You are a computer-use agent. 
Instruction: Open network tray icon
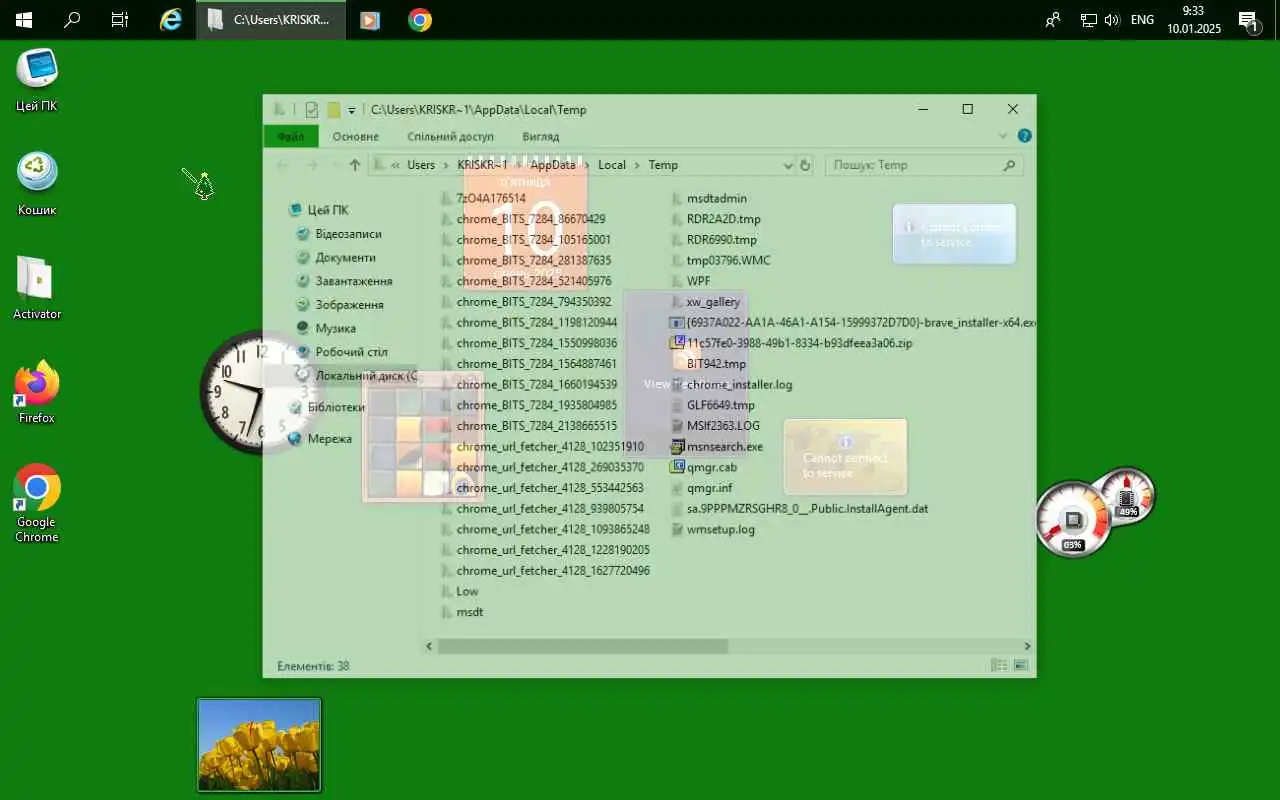[x=1089, y=20]
